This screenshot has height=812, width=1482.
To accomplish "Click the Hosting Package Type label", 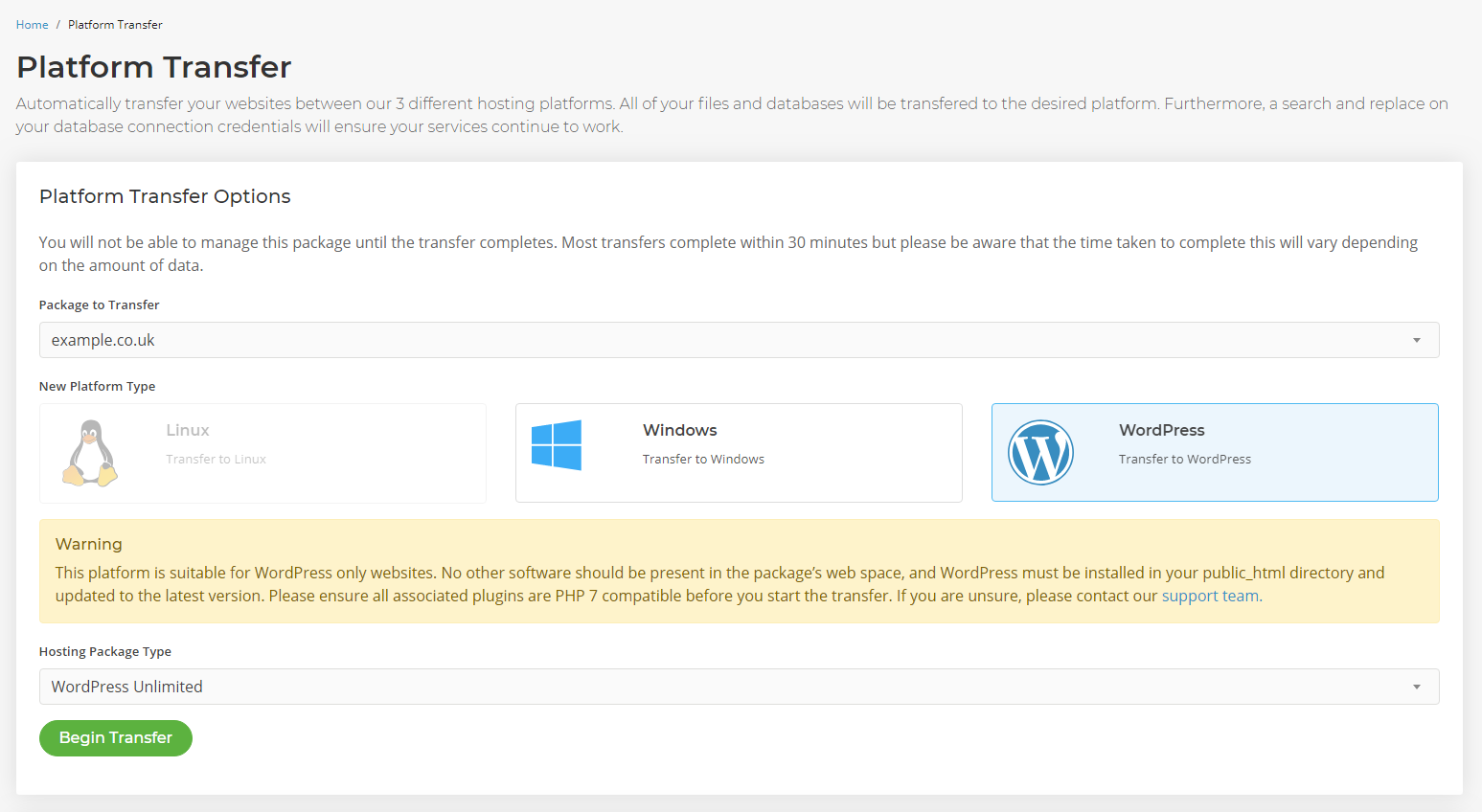I will tap(105, 652).
